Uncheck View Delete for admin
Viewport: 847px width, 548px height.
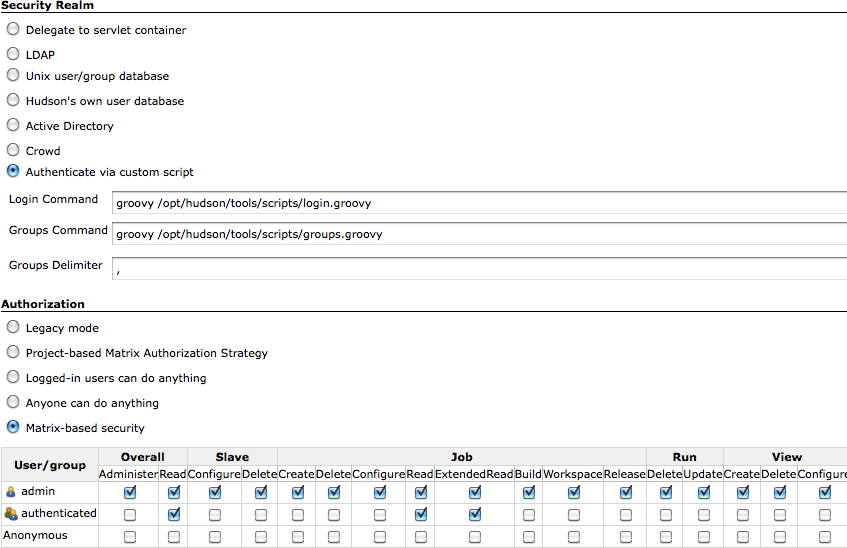point(780,492)
